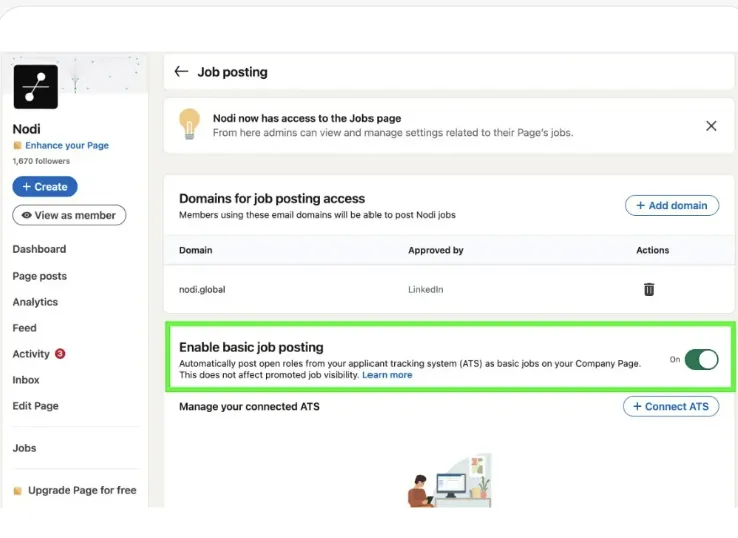The image size is (738, 538).
Task: Click the Approved by column header
Action: 435,250
